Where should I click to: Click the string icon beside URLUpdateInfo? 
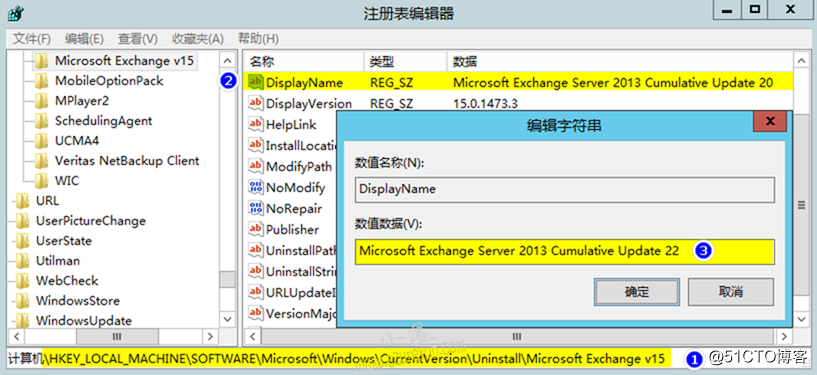click(x=255, y=292)
